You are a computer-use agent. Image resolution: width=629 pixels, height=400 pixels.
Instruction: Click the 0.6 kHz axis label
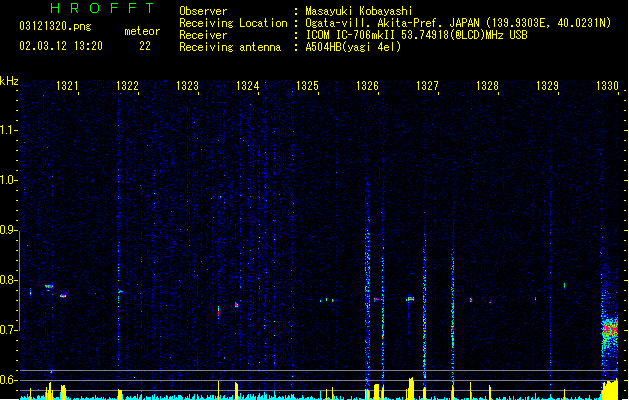pos(8,380)
